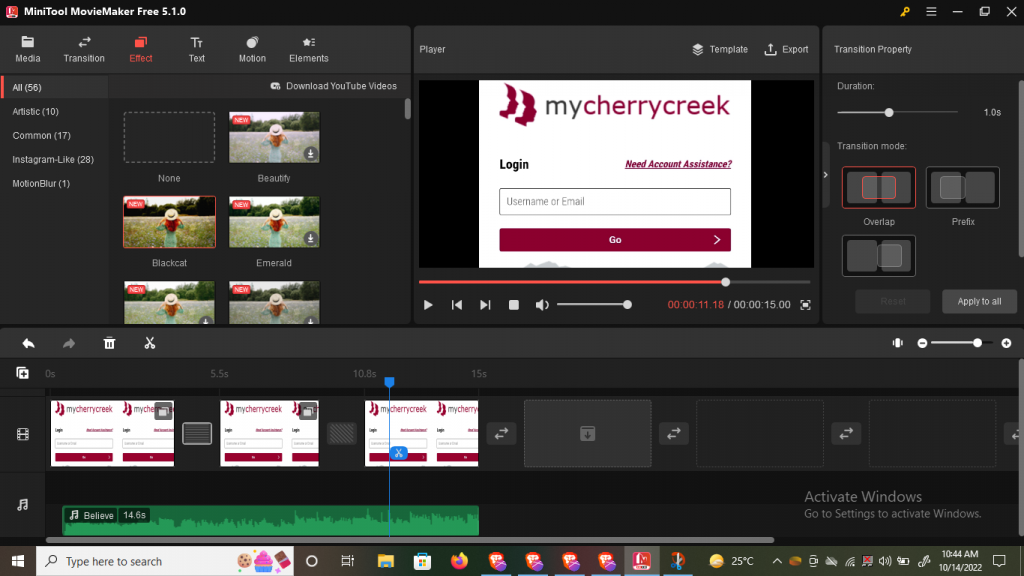This screenshot has height=576, width=1024.
Task: Click Download YouTube Videos link
Action: click(334, 86)
